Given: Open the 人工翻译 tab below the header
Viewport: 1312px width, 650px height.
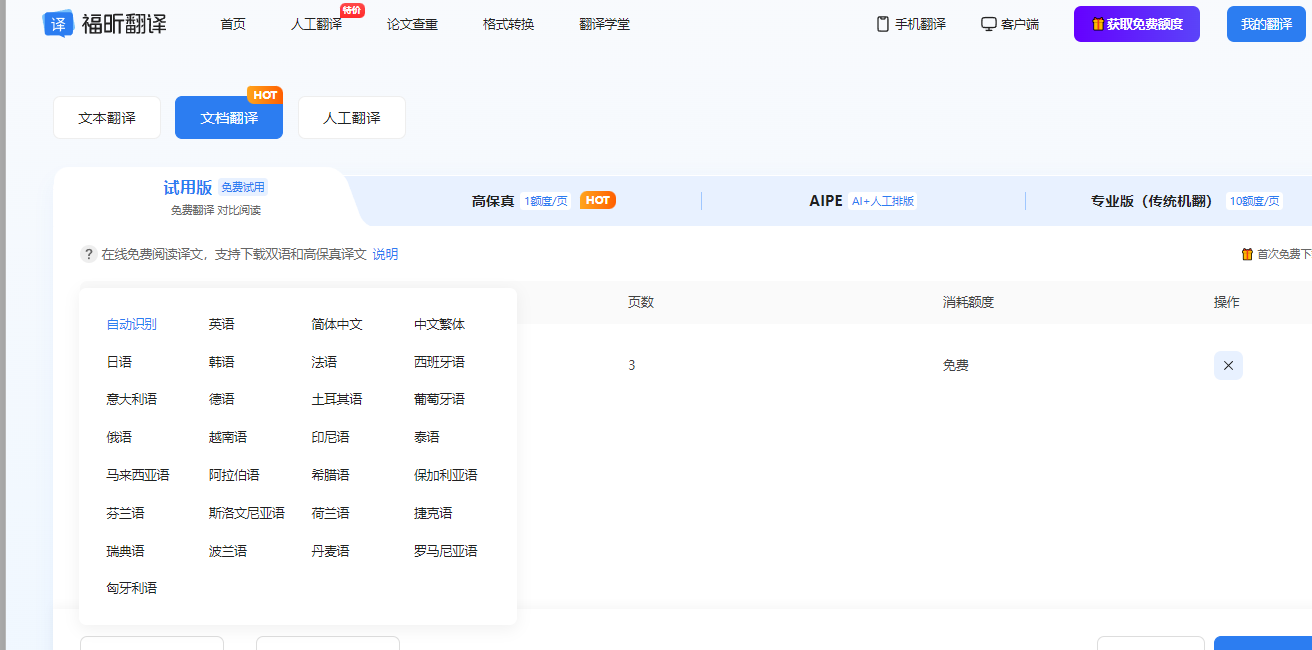Looking at the screenshot, I should click(x=351, y=118).
